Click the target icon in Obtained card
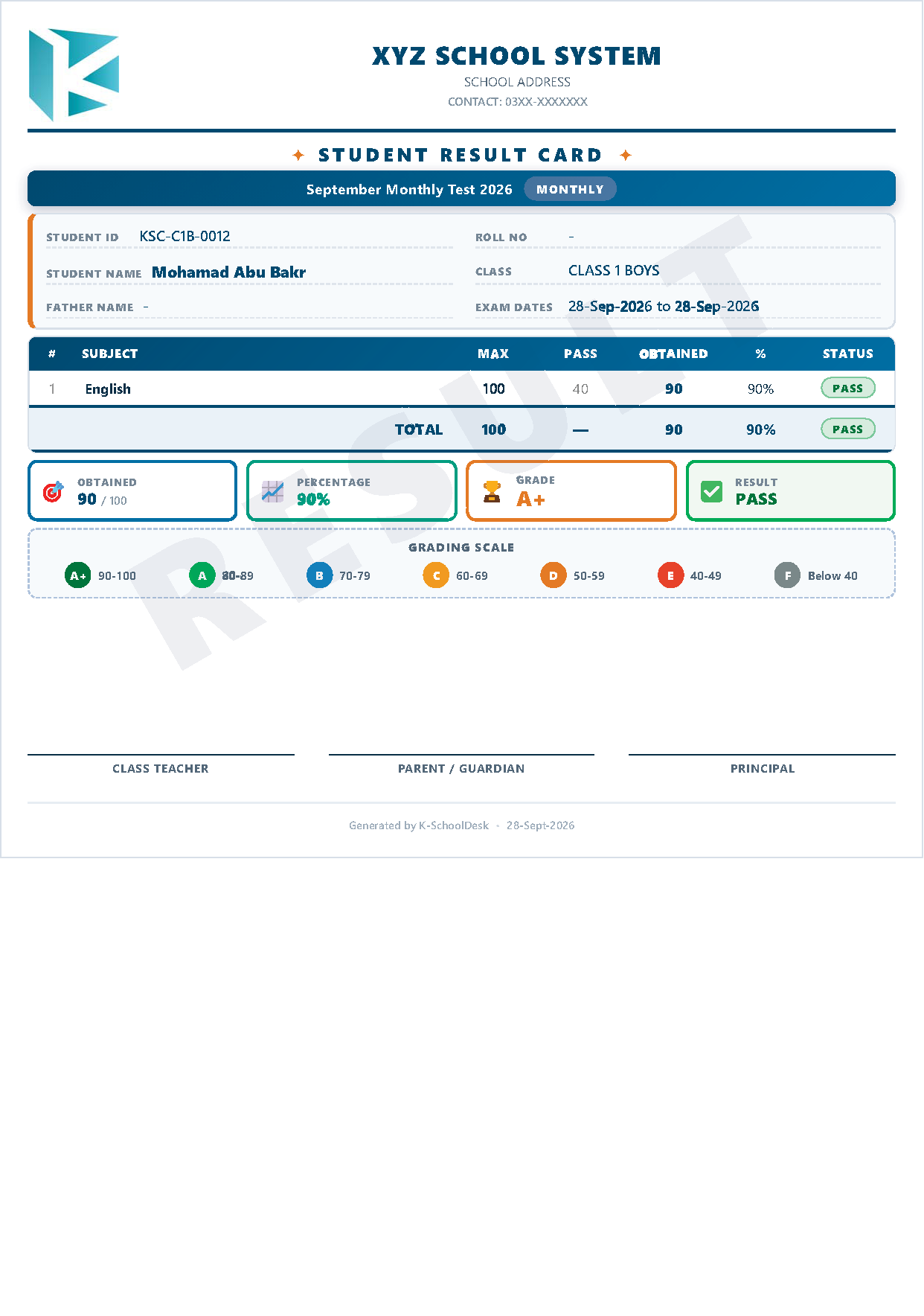This screenshot has height=1316, width=924. point(53,491)
